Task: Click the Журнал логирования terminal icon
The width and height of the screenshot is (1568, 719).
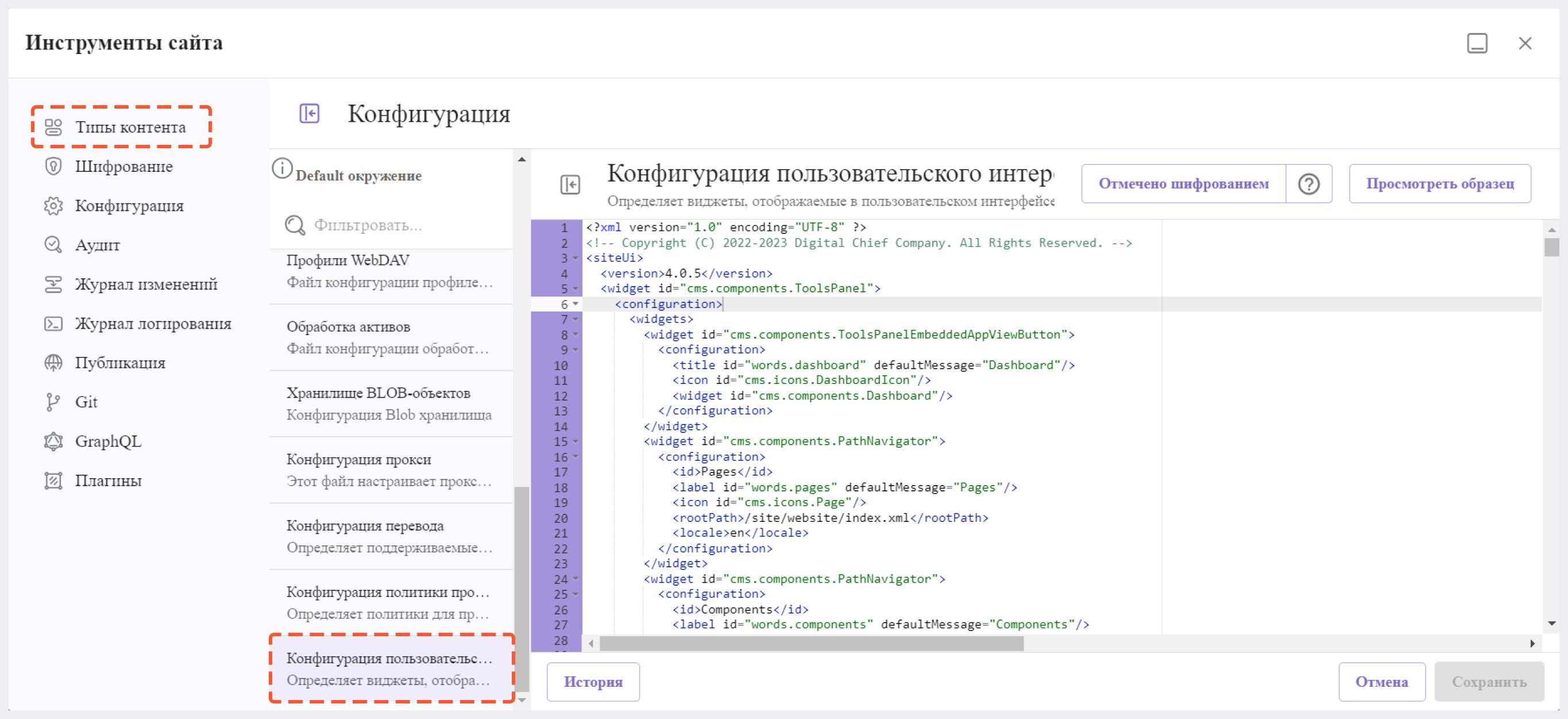Action: click(53, 324)
